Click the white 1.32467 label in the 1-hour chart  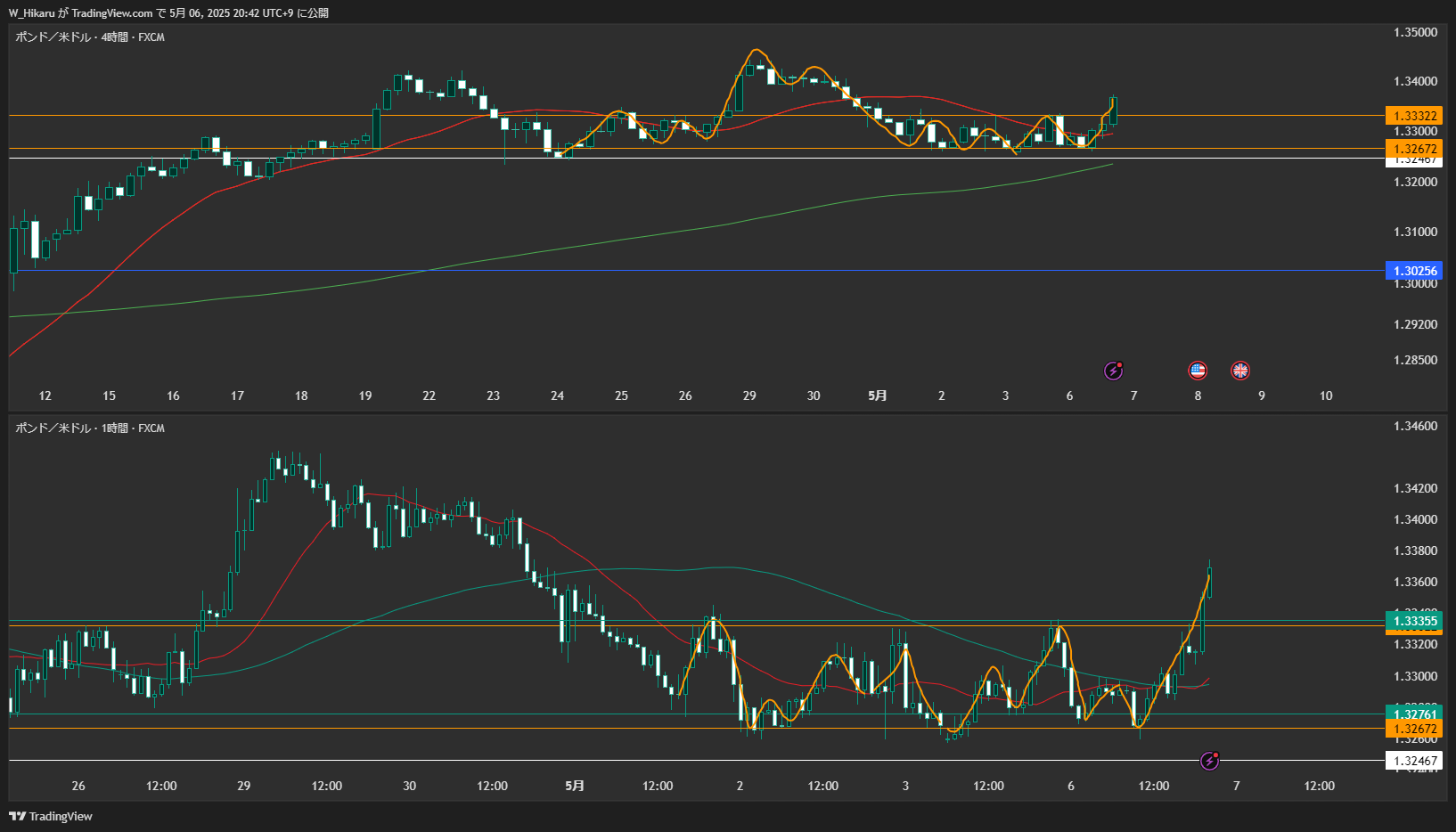[x=1414, y=761]
